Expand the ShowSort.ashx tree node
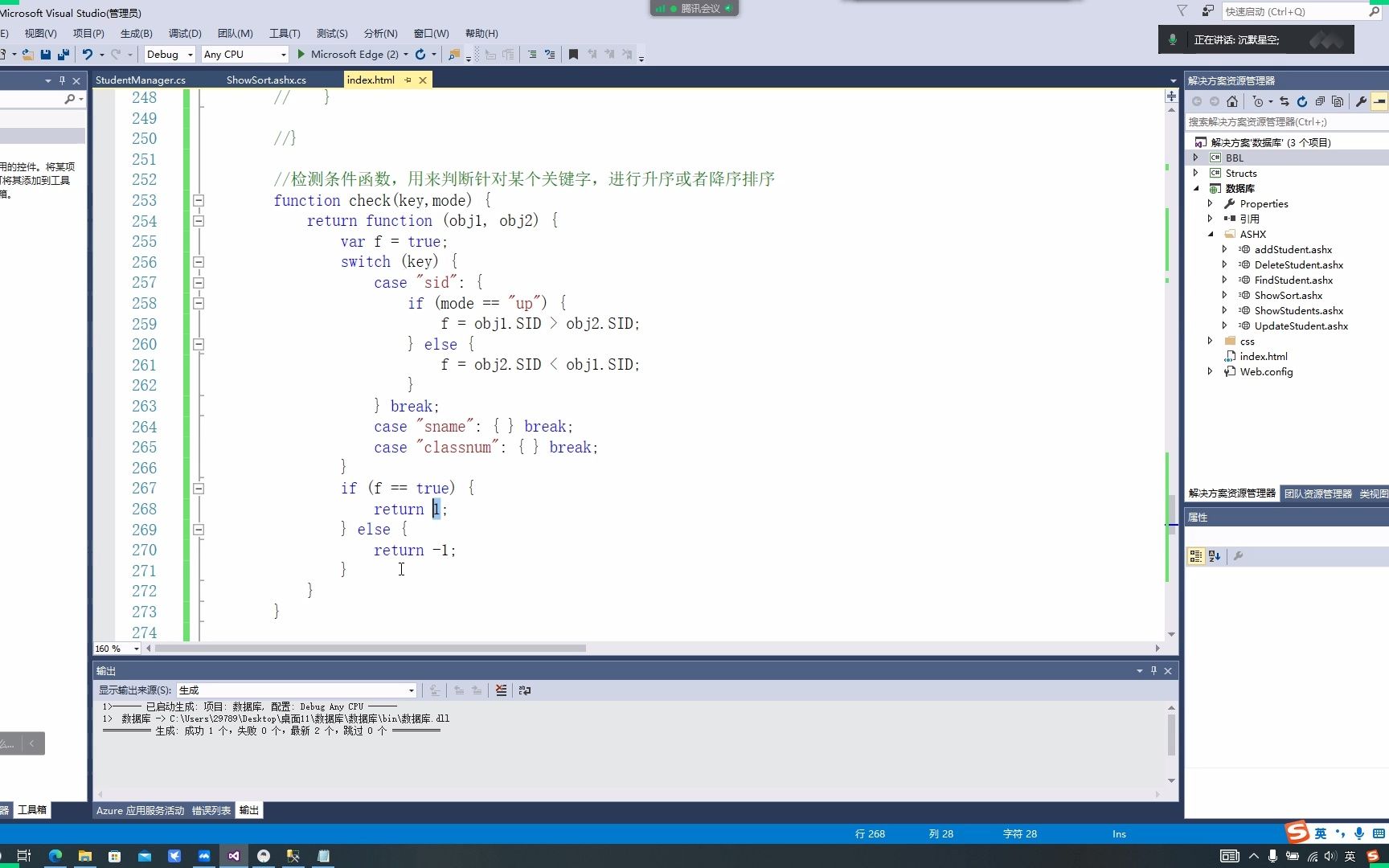Viewport: 1389px width, 868px height. click(x=1223, y=295)
